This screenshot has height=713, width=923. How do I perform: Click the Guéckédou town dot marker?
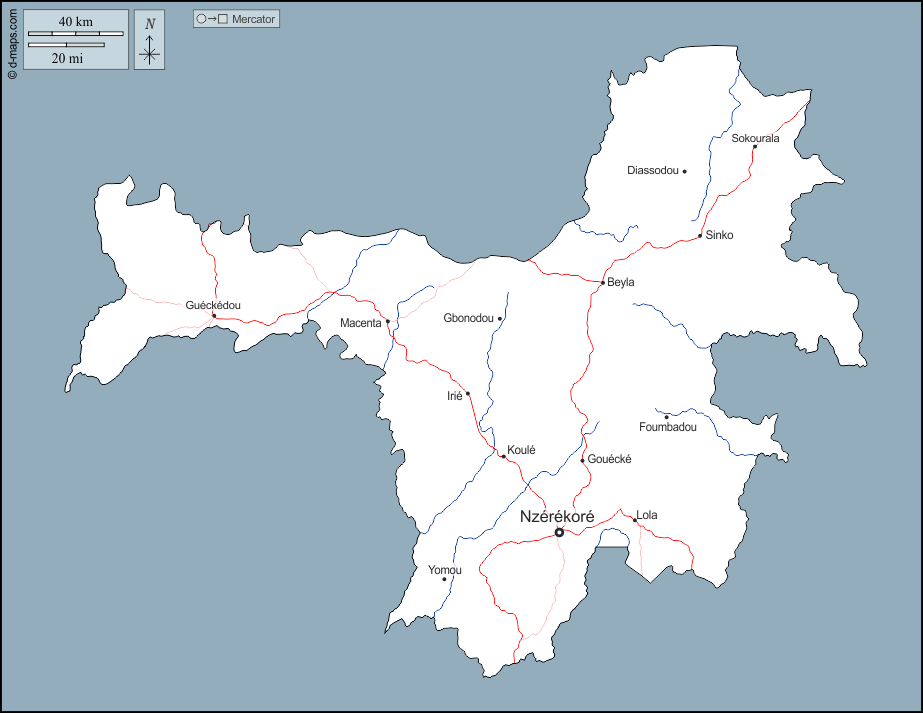[213, 316]
